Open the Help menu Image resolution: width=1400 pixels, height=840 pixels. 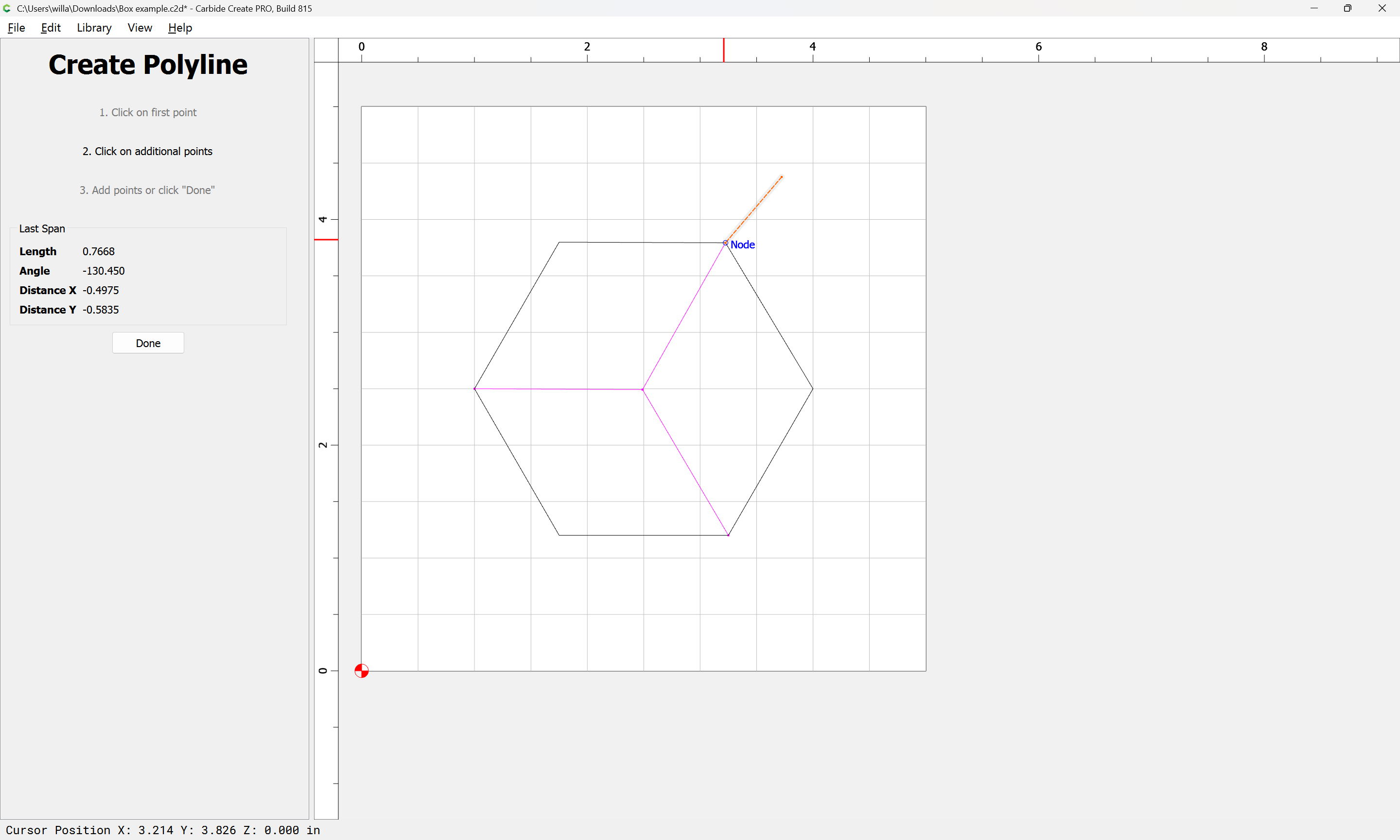[x=180, y=28]
